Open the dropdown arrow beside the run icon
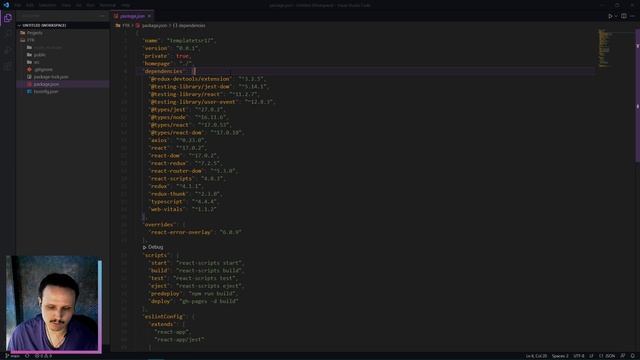This screenshot has width=640, height=360. point(616,16)
